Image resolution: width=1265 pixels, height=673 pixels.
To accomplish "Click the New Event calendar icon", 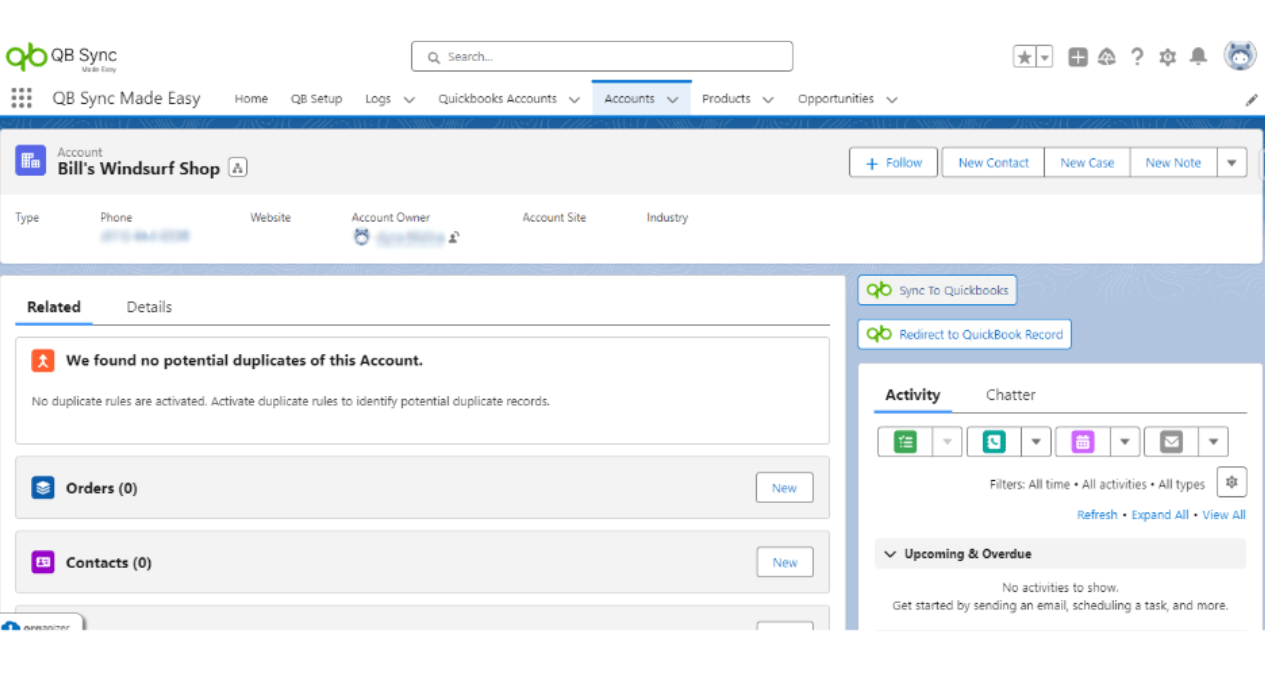I will [1083, 442].
